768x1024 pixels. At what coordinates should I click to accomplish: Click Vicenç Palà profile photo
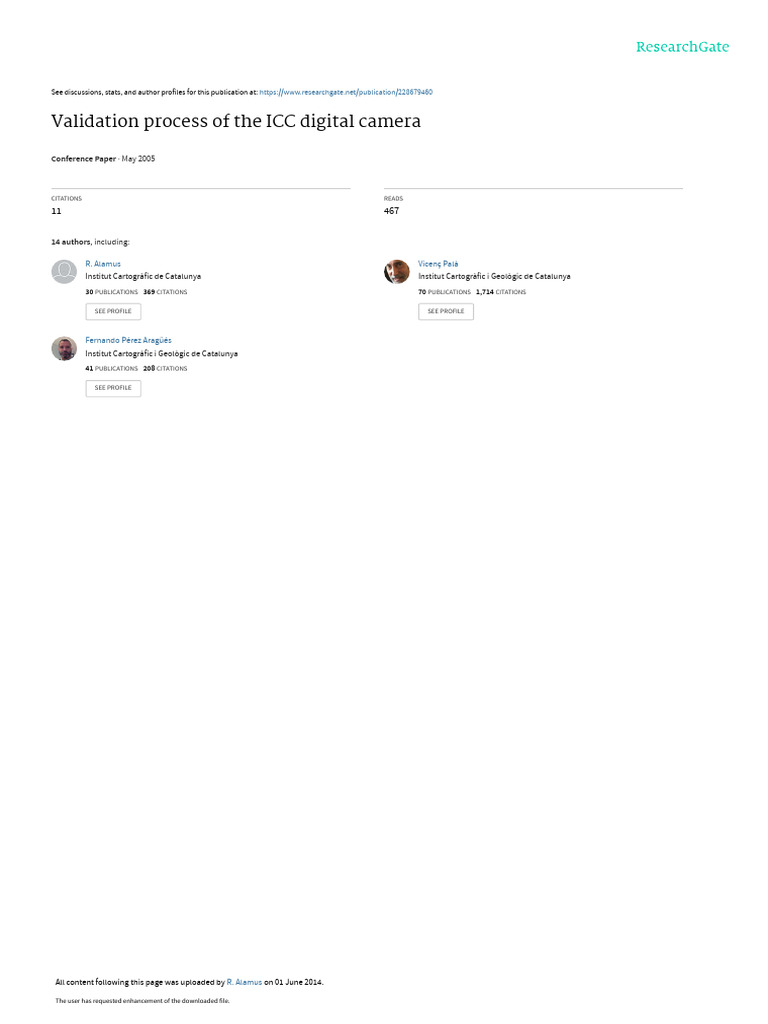396,272
